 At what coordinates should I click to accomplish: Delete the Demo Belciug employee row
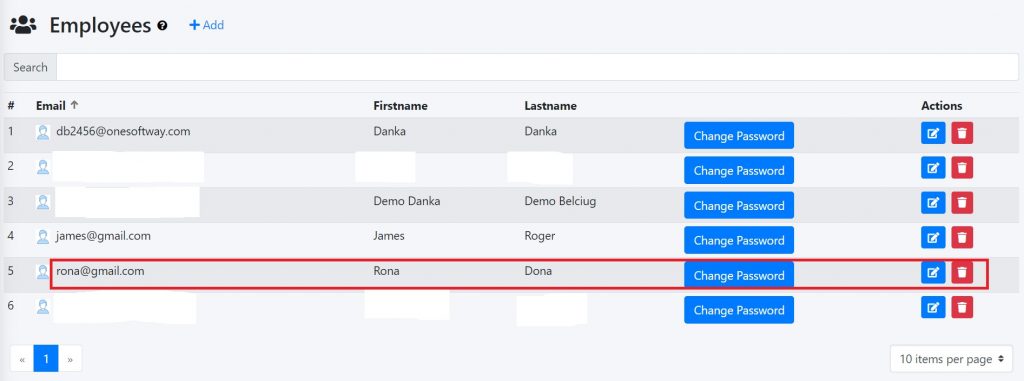(x=962, y=203)
